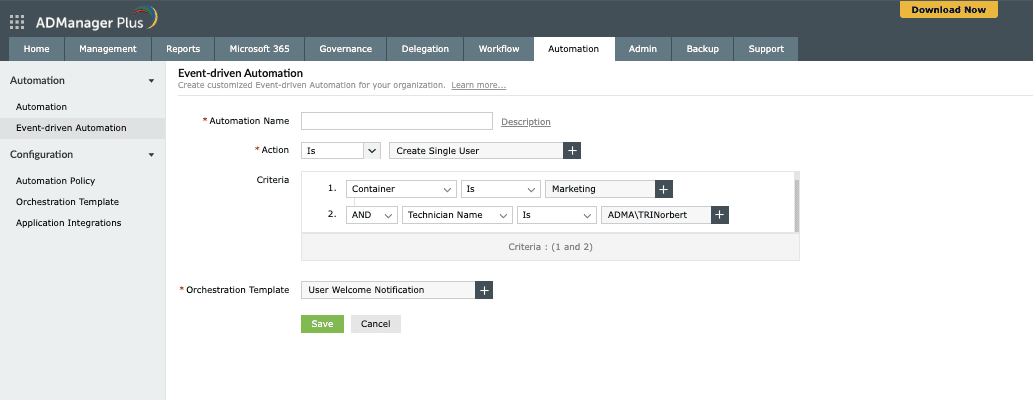
Task: Click plus icon for Orchestration Template
Action: pyautogui.click(x=485, y=290)
